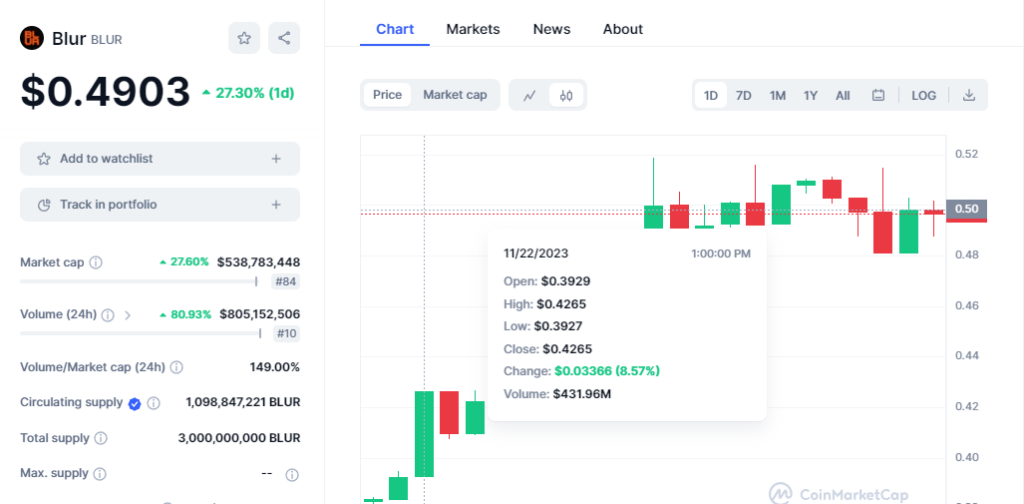1024x504 pixels.
Task: Click the Volume rank progress bar
Action: (x=140, y=334)
